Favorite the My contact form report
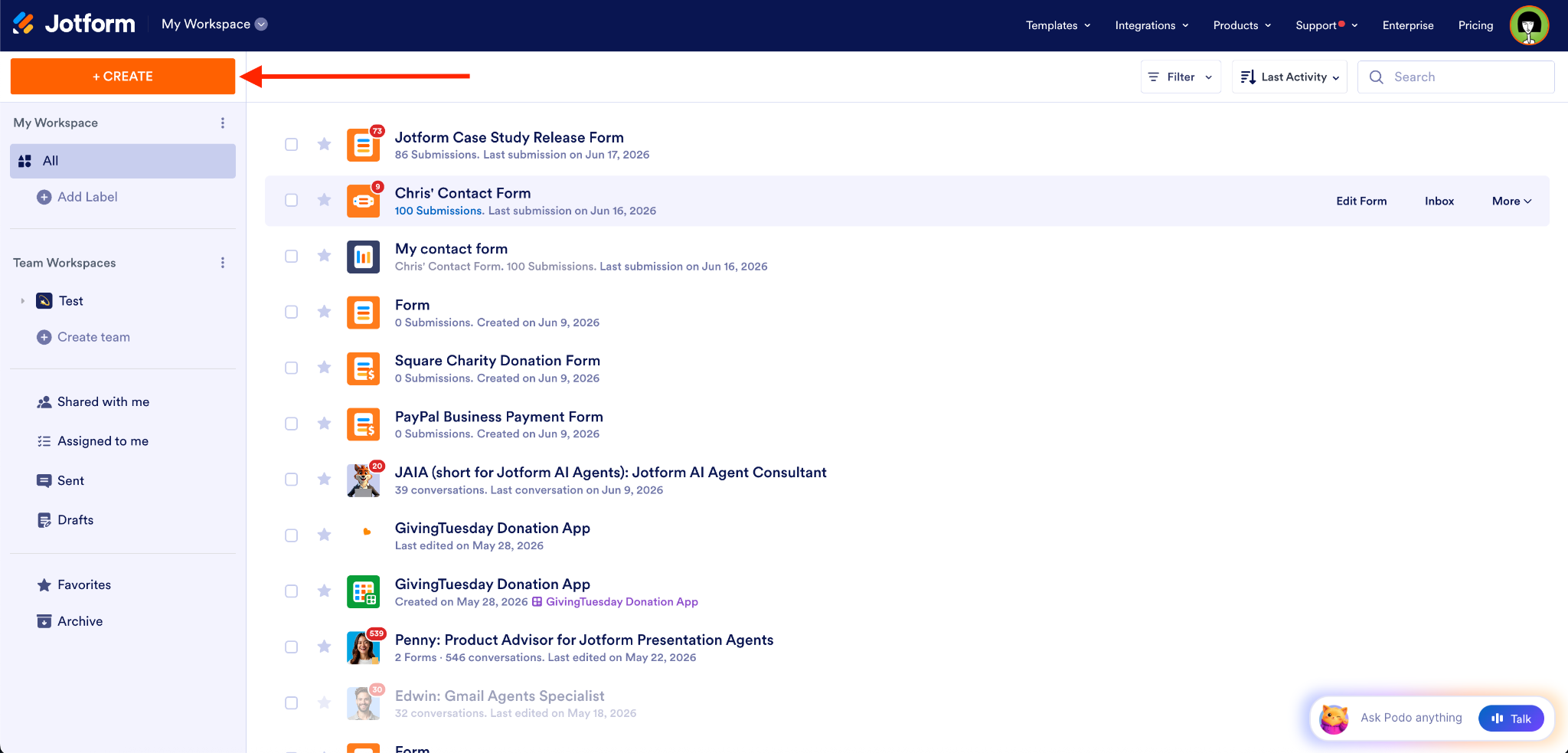The height and width of the screenshot is (753, 1568). (x=325, y=256)
